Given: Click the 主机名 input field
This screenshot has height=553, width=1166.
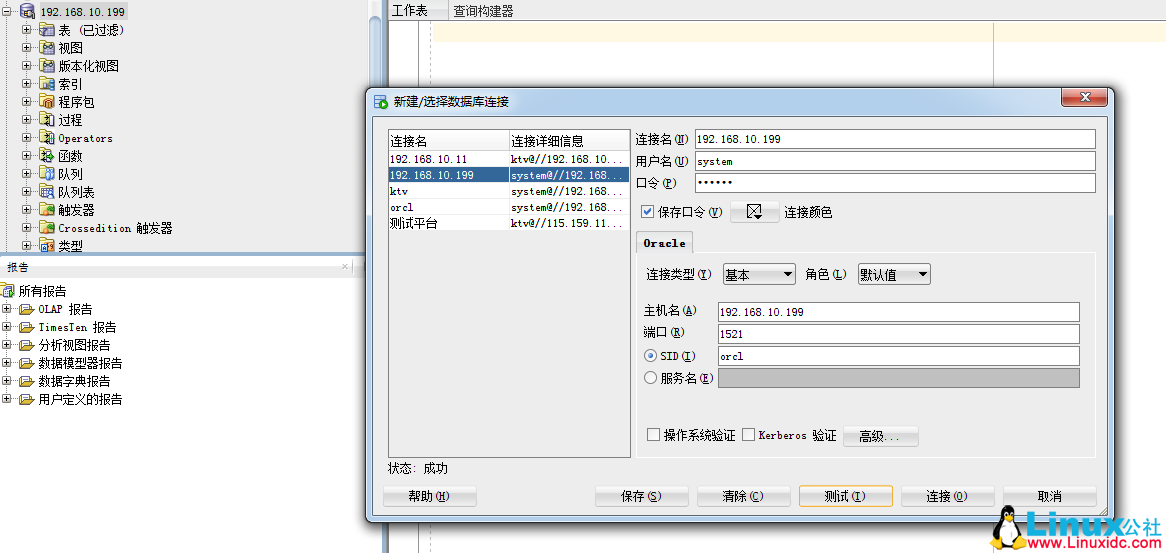Looking at the screenshot, I should [x=898, y=311].
